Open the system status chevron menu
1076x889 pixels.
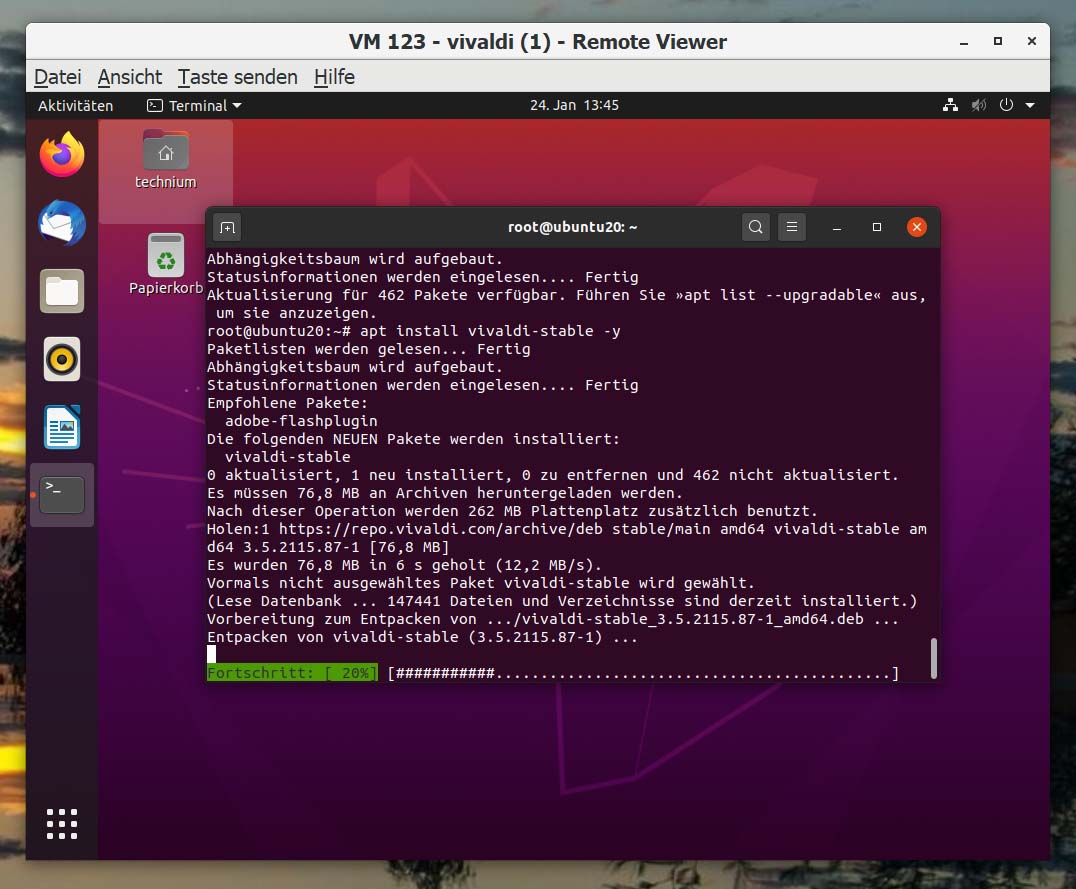[1030, 105]
